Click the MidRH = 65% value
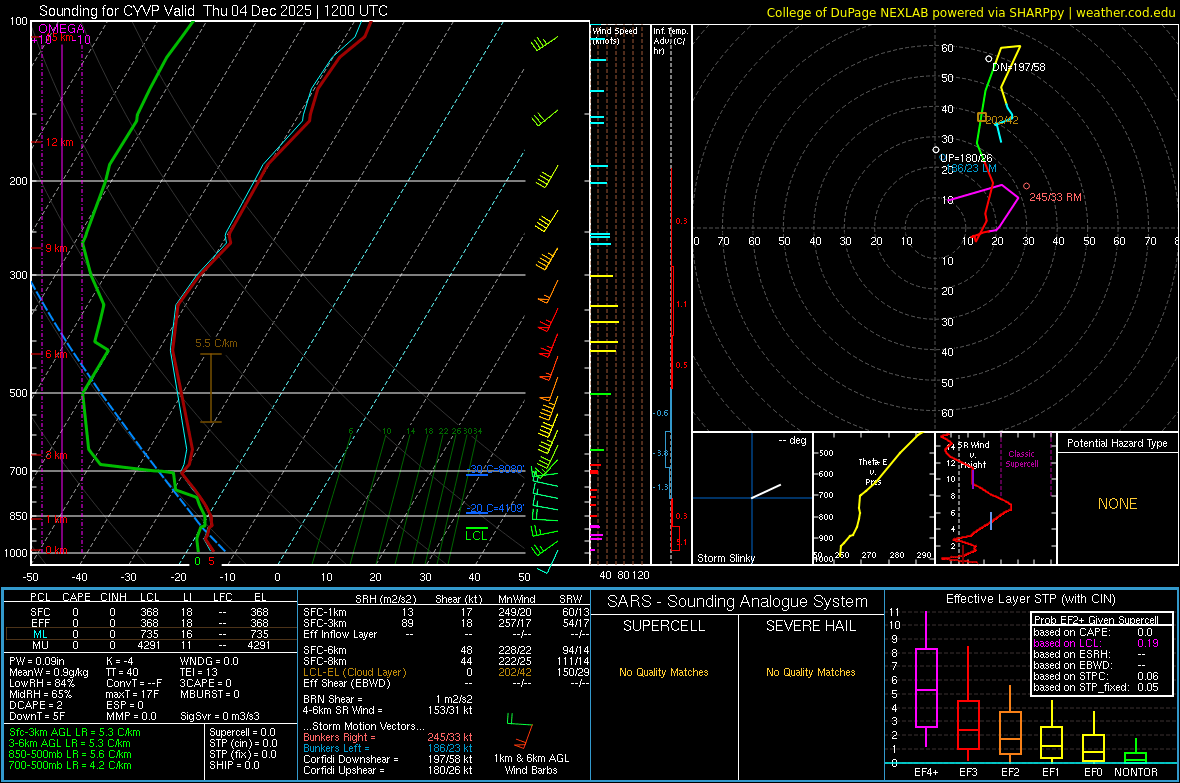The height and width of the screenshot is (783, 1180). coord(41,694)
